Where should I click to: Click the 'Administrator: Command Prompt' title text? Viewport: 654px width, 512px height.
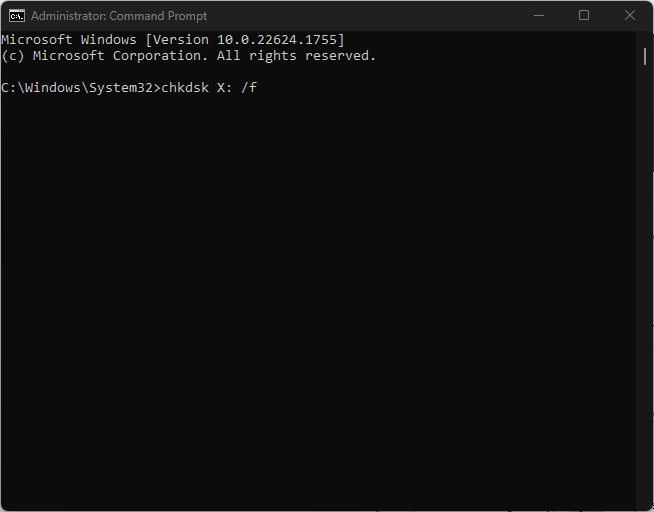(x=119, y=16)
